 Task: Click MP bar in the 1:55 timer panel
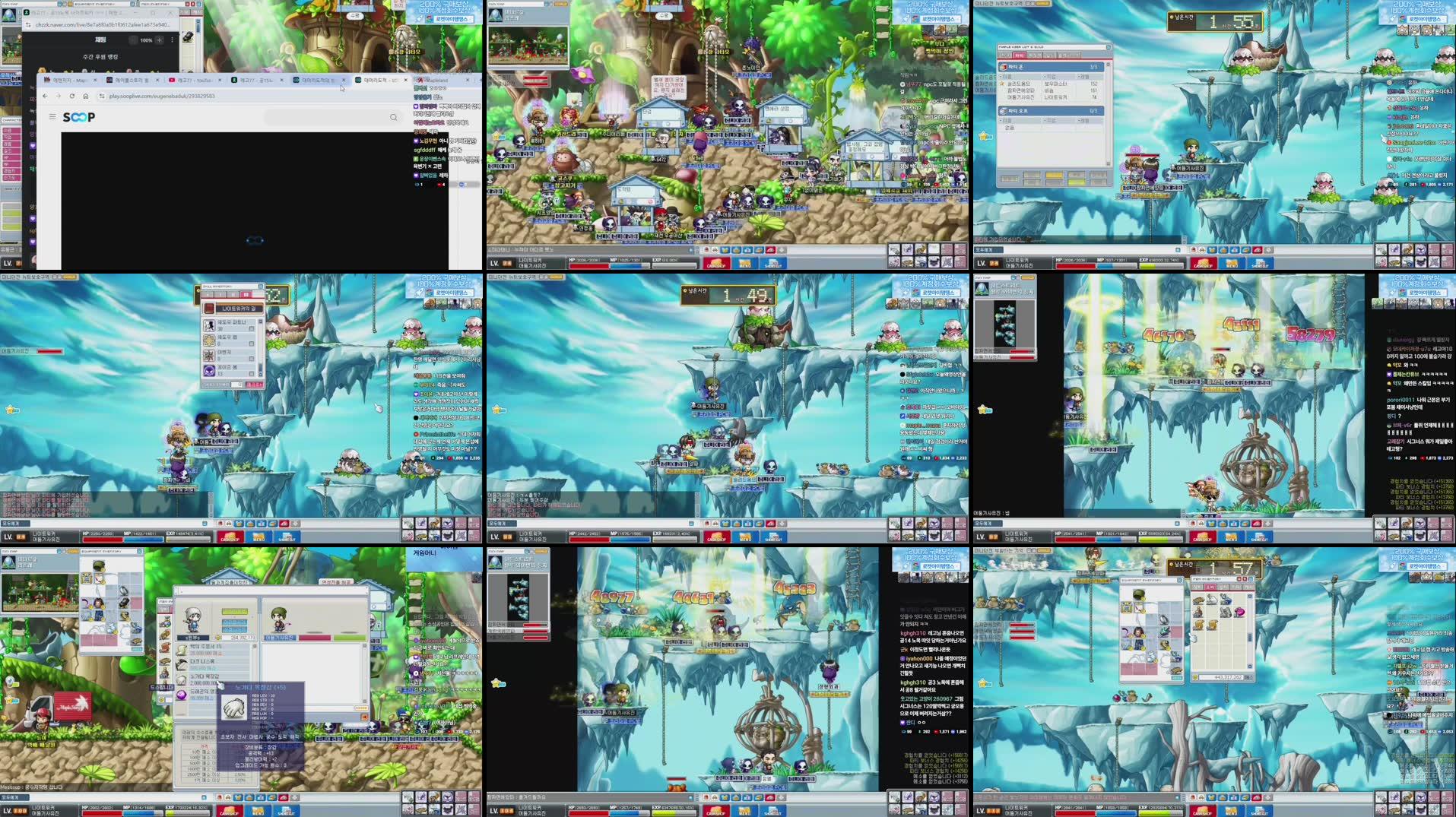coord(1118,265)
